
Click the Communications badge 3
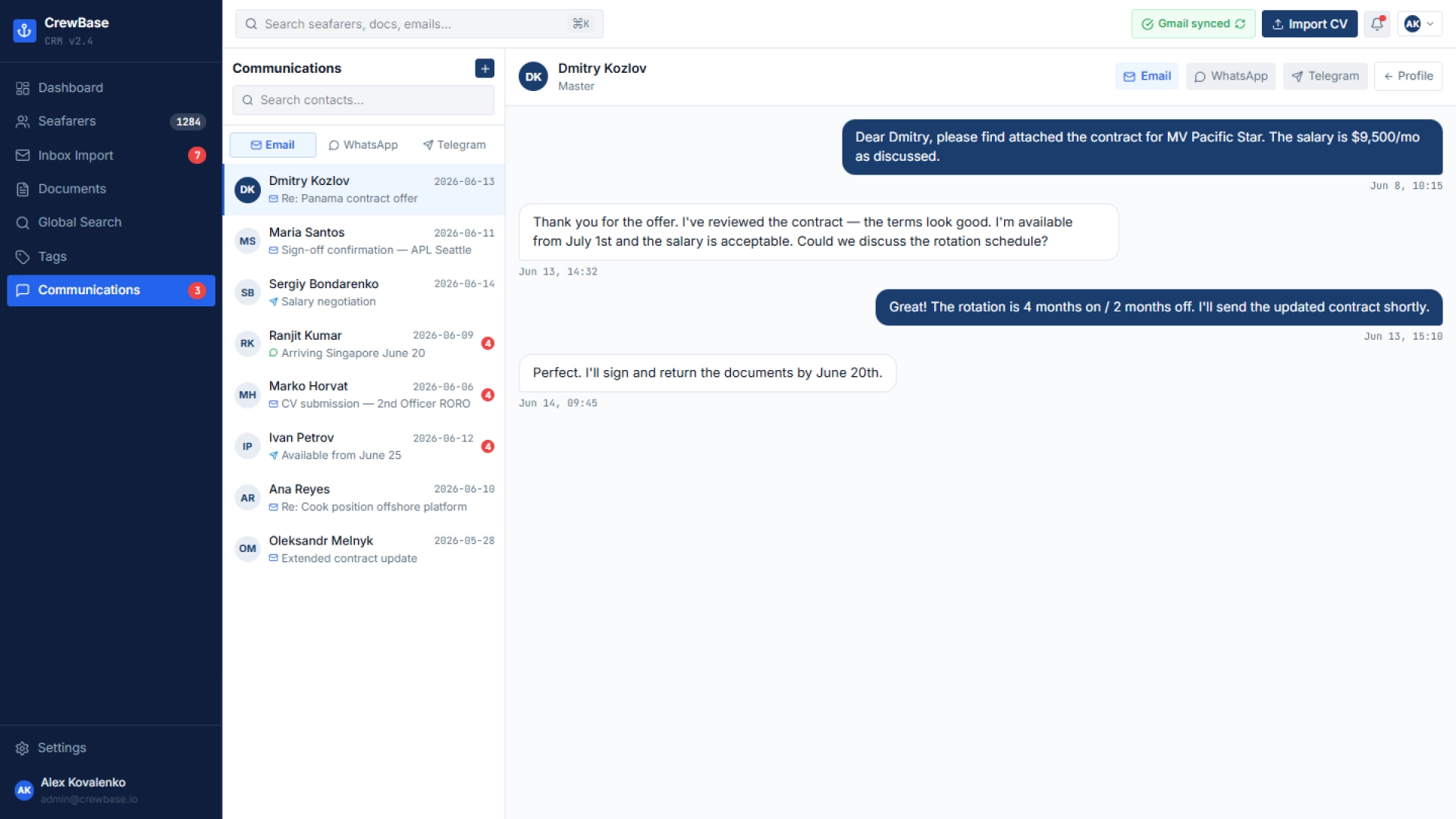point(197,290)
